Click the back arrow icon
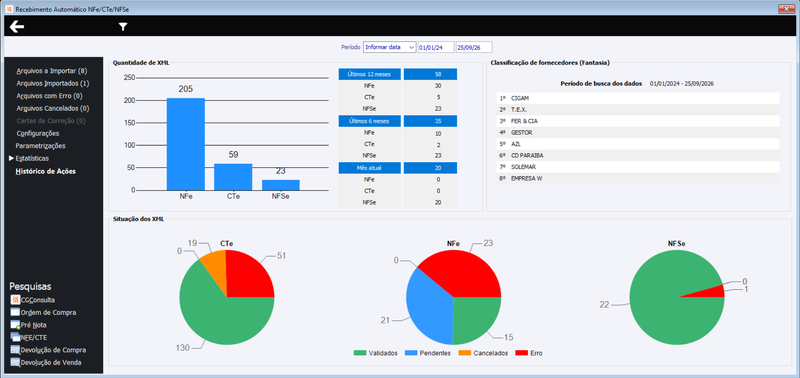This screenshot has width=800, height=378. (17, 27)
